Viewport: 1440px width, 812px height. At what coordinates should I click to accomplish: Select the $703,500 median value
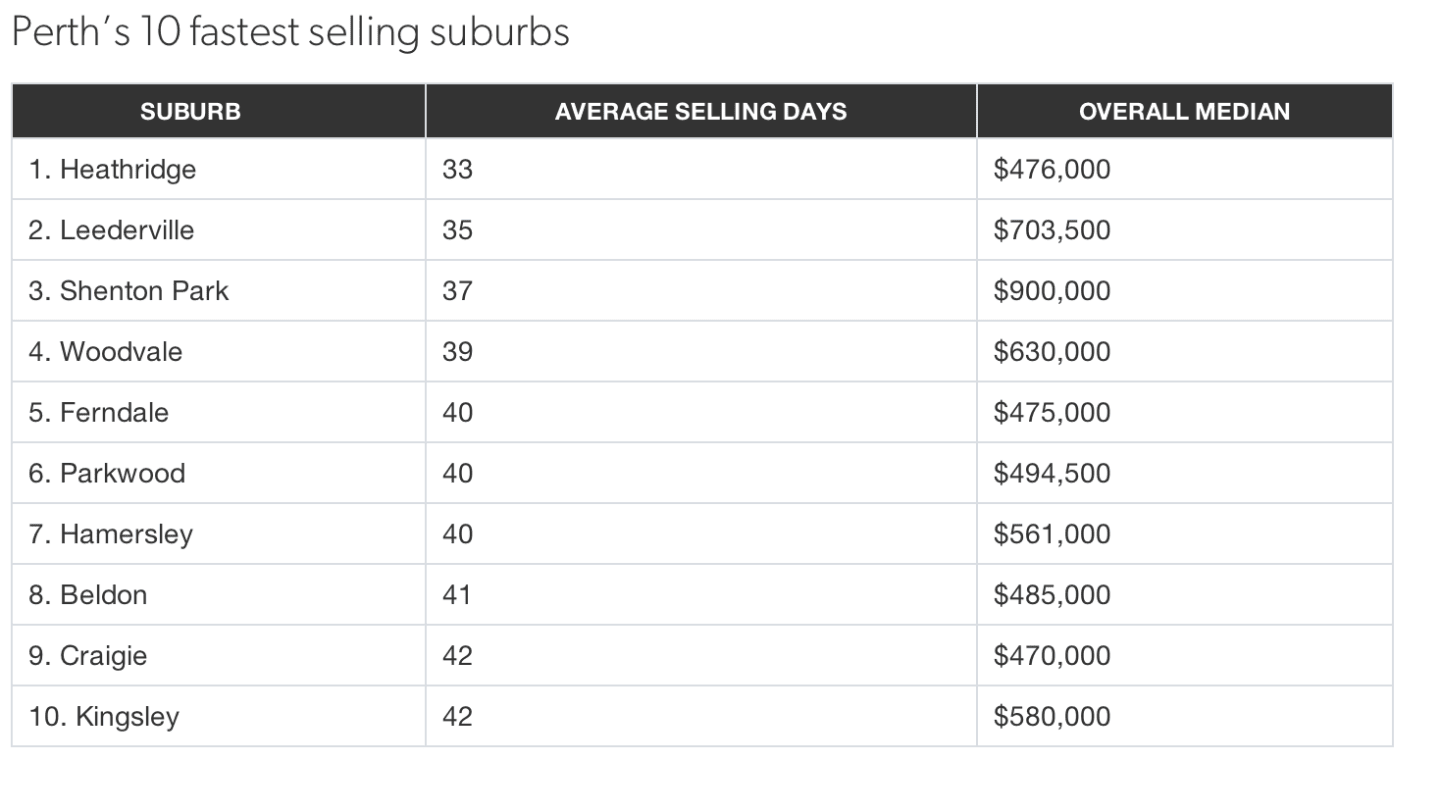[1052, 231]
